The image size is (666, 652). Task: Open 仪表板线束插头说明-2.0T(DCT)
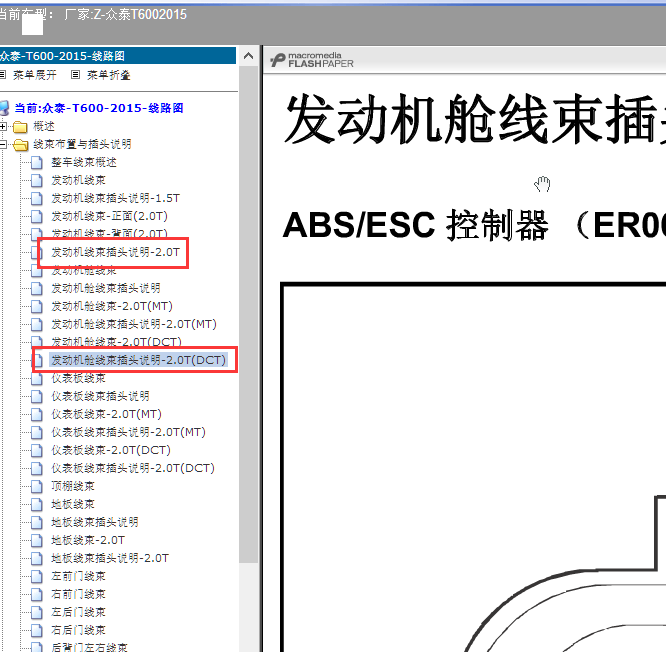pos(133,468)
